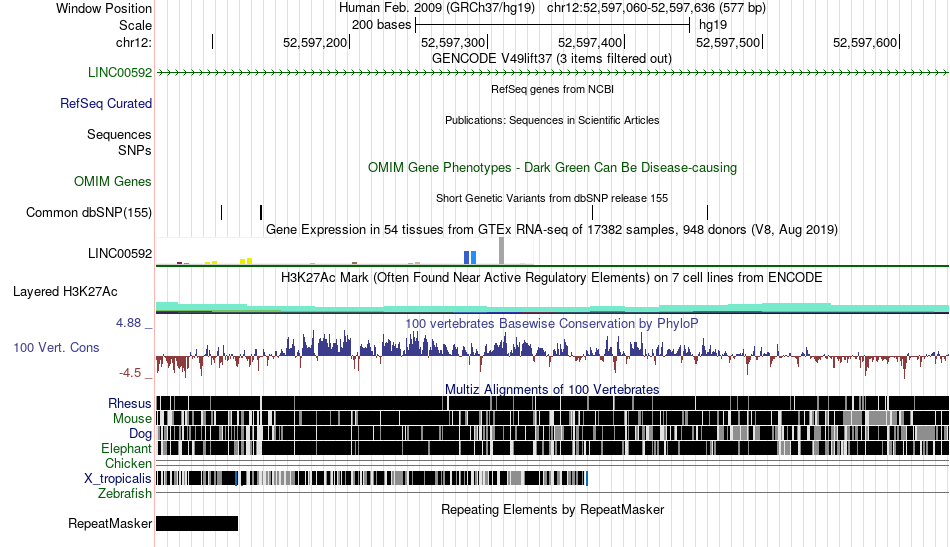The image size is (950, 547).
Task: Click the 52,597,200 ruler position
Action: [x=315, y=42]
